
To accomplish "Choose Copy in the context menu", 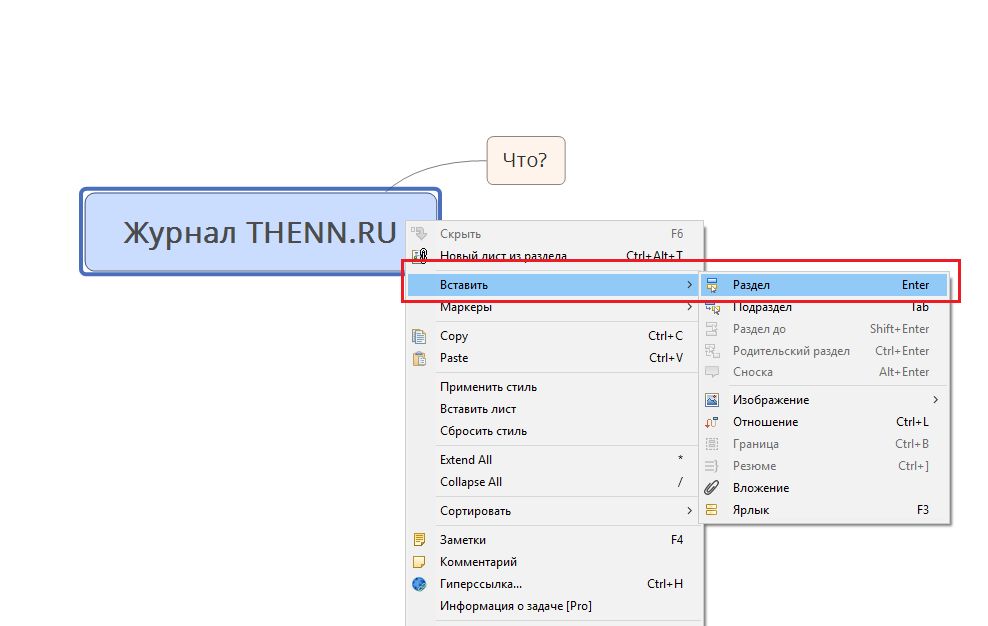I will click(x=554, y=336).
